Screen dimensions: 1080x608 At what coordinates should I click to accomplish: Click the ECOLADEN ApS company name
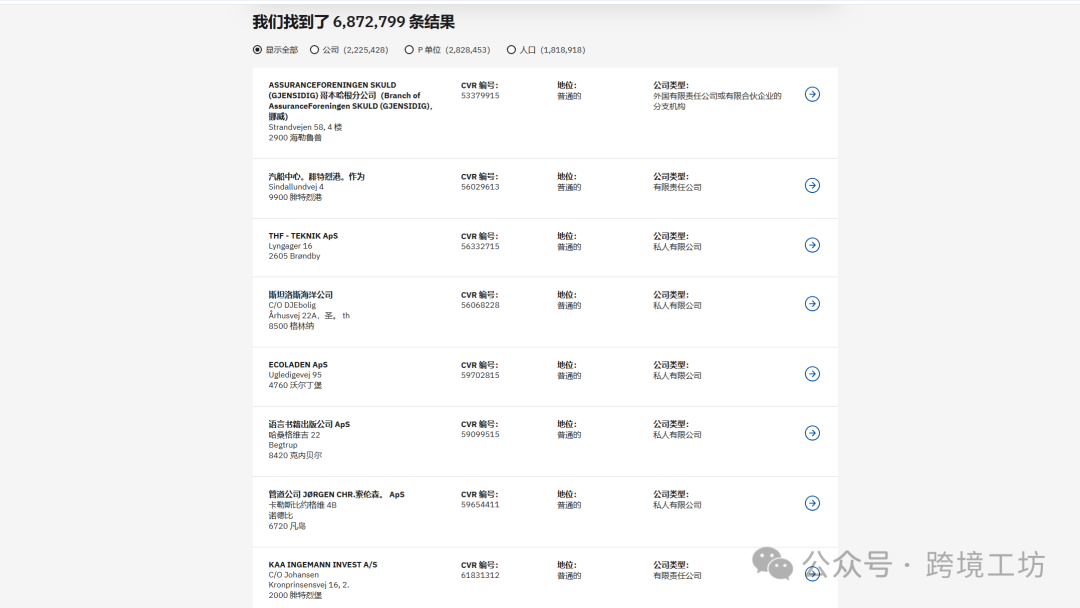pyautogui.click(x=297, y=364)
